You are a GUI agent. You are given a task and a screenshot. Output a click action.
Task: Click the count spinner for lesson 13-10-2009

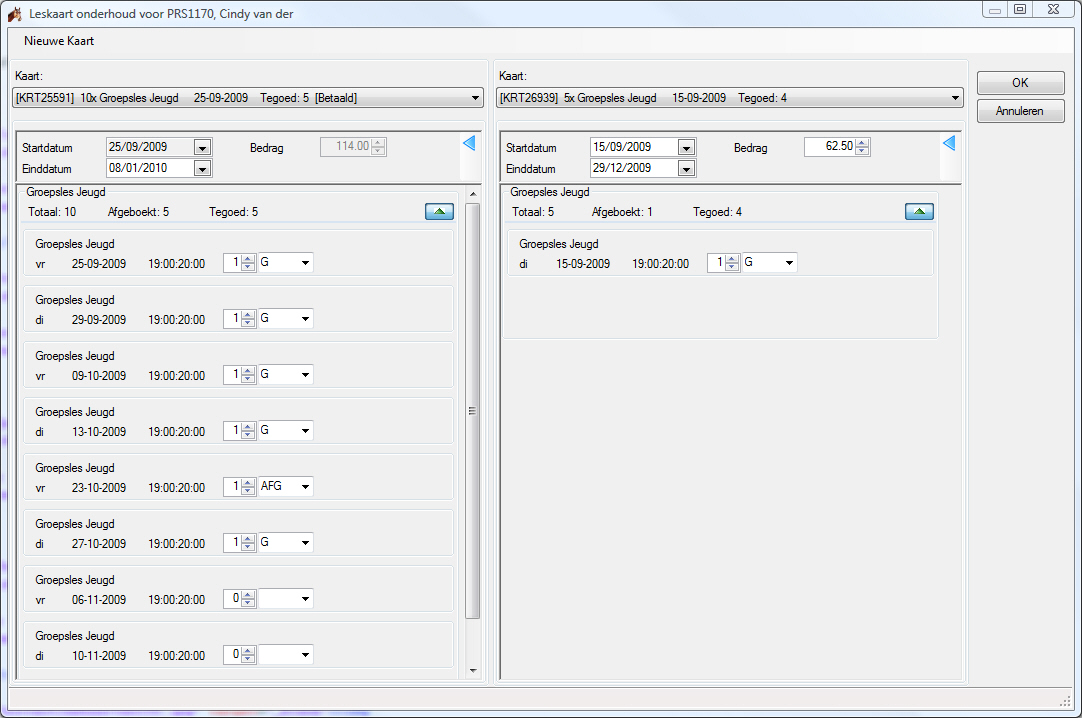248,430
